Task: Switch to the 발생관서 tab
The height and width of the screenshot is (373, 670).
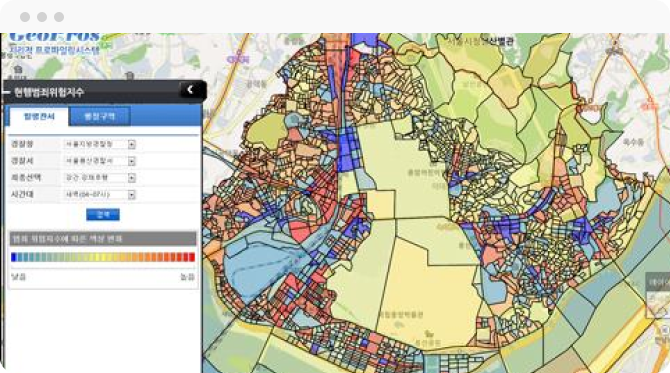Action: click(x=39, y=117)
